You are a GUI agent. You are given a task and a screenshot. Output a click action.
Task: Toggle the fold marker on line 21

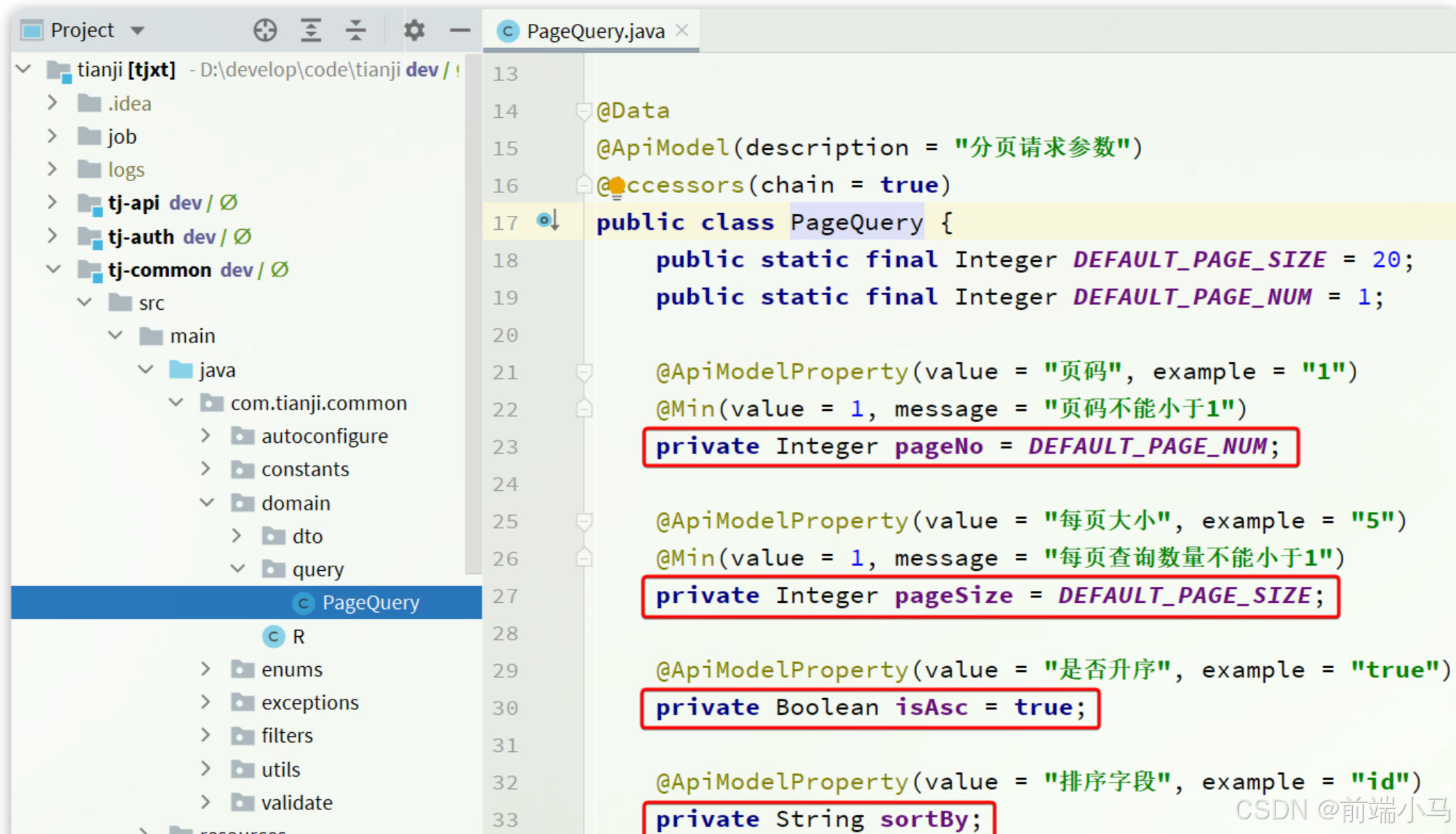[x=583, y=372]
